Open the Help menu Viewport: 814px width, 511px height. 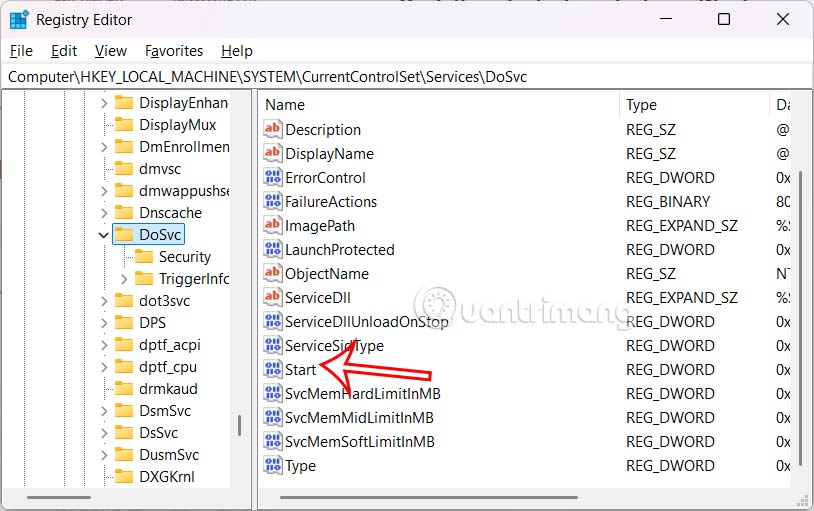pyautogui.click(x=237, y=51)
